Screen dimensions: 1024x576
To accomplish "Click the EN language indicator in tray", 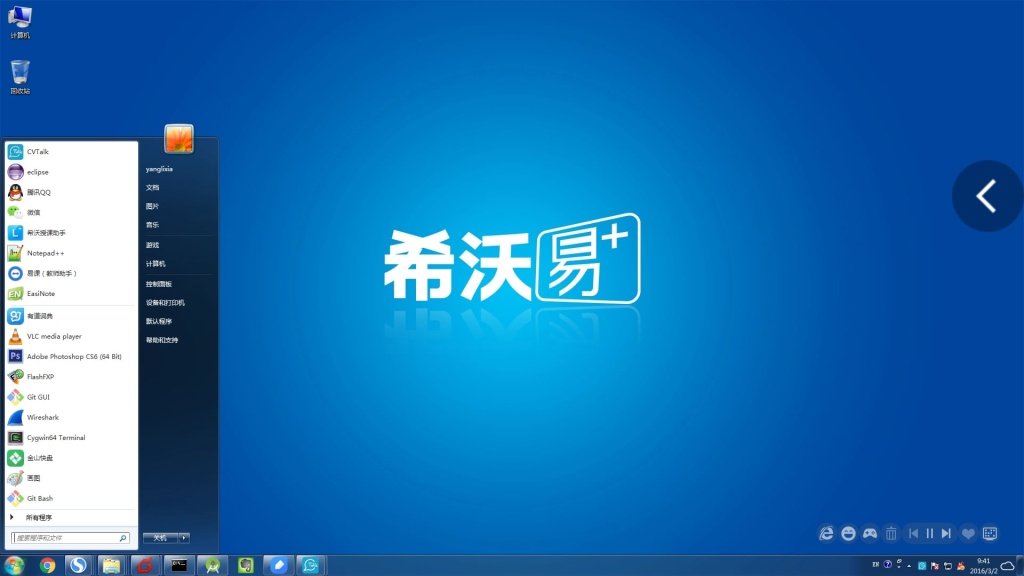I will [876, 565].
